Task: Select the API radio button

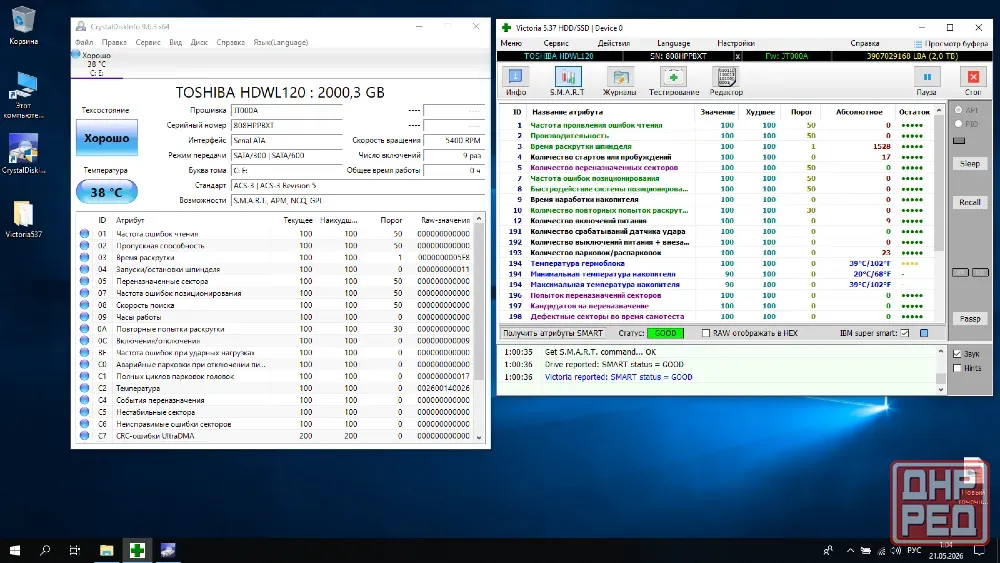Action: click(959, 110)
